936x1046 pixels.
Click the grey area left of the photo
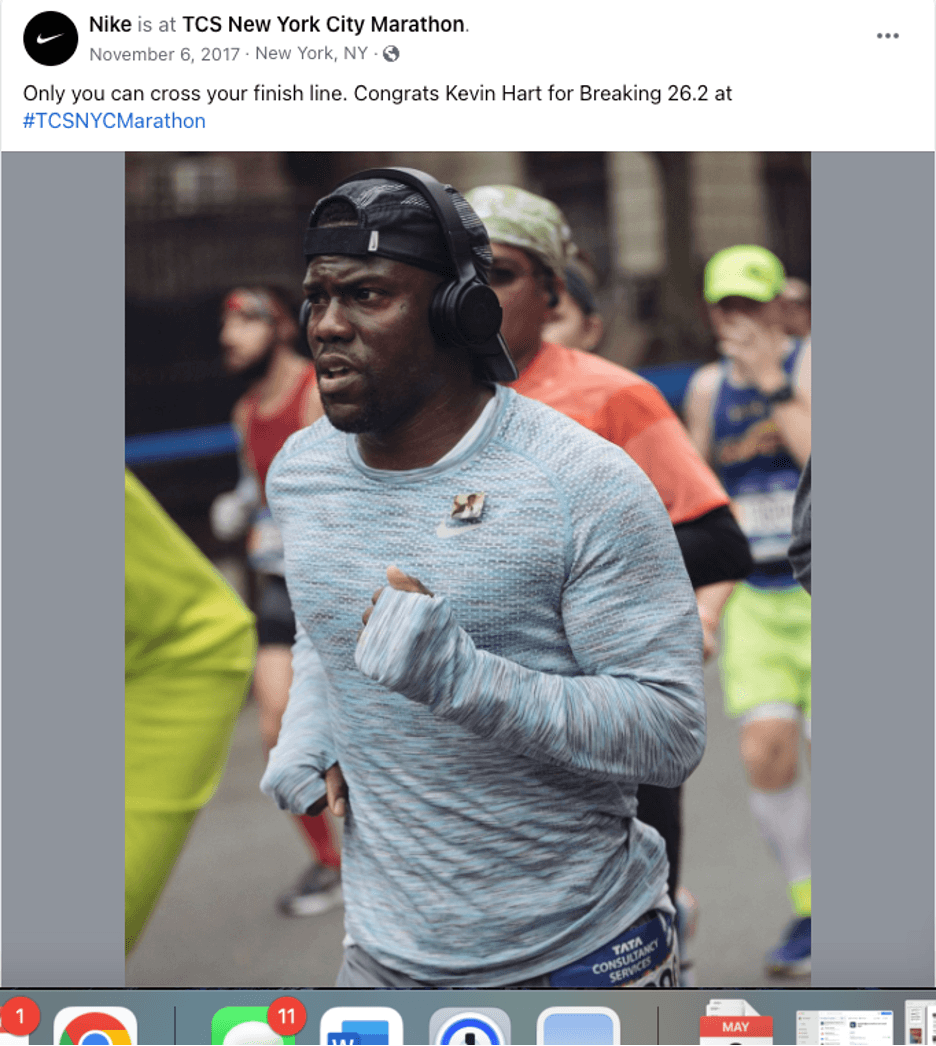pyautogui.click(x=63, y=569)
